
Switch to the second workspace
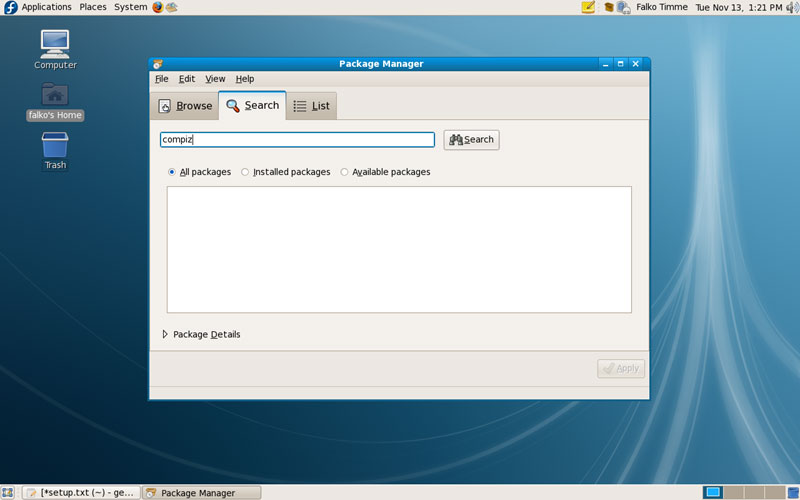pos(733,492)
